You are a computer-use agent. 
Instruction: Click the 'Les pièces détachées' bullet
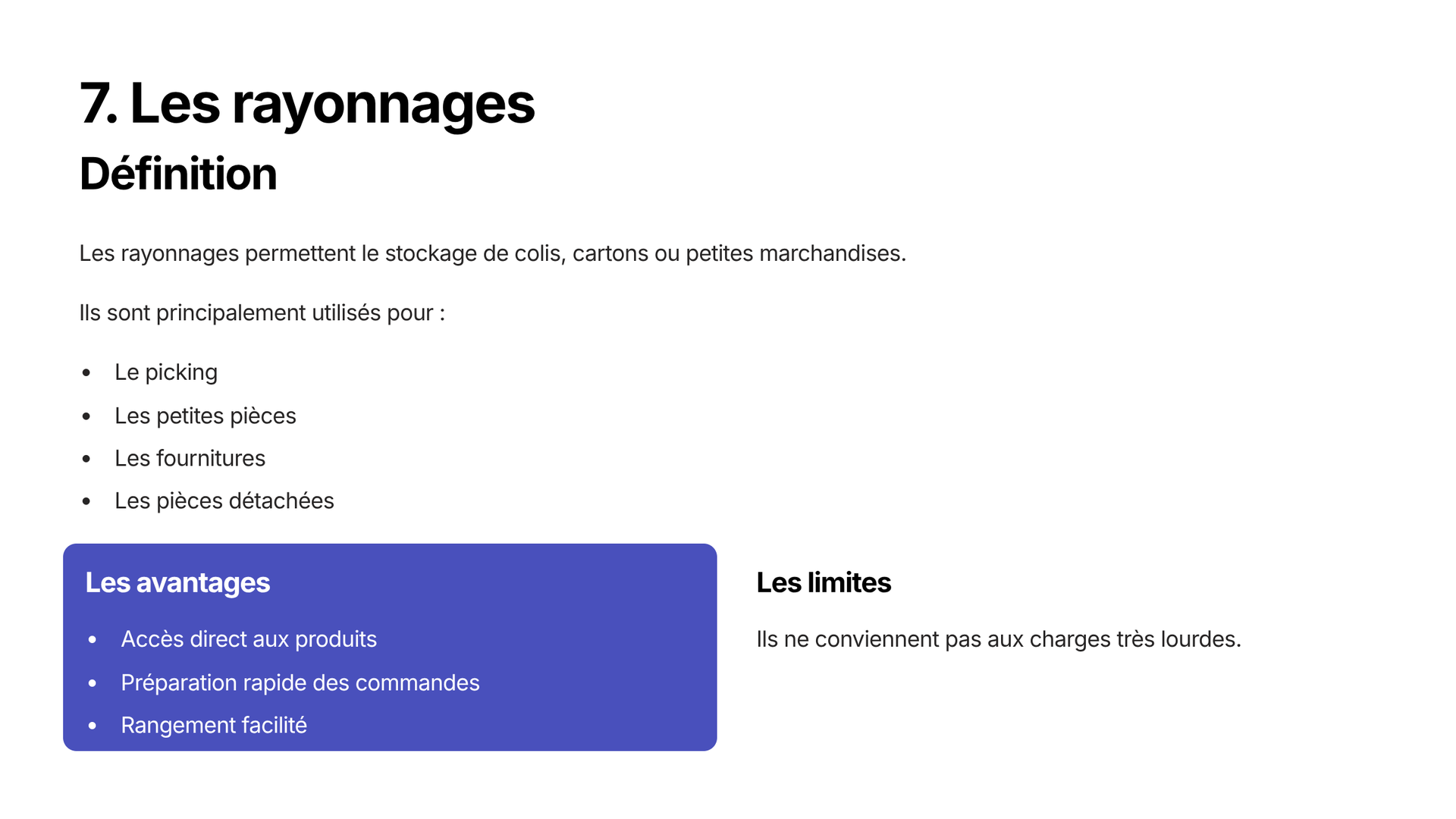[x=224, y=500]
